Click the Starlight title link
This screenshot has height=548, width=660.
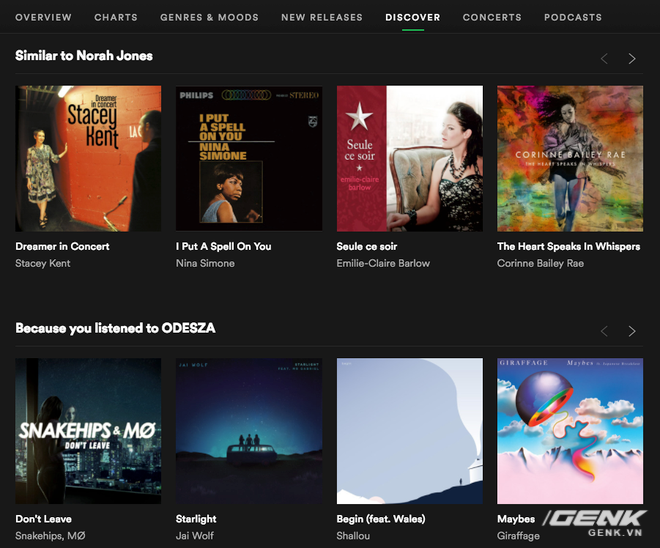pyautogui.click(x=196, y=519)
